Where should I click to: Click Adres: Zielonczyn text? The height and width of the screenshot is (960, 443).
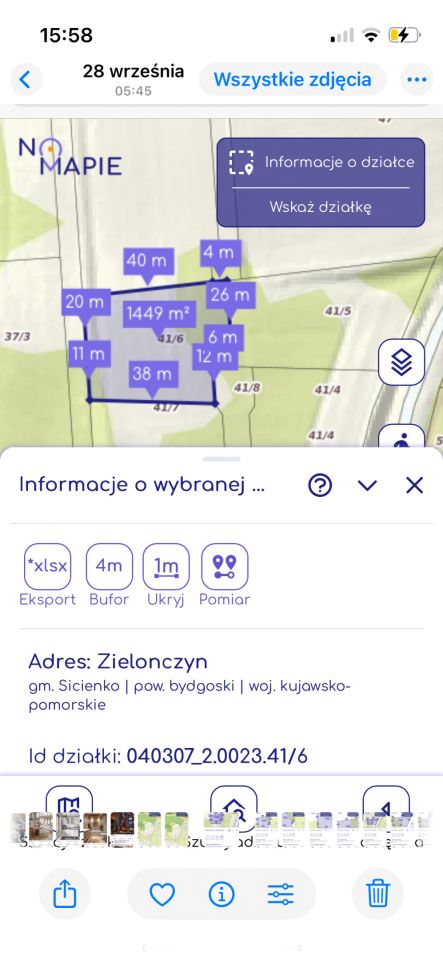click(x=118, y=662)
